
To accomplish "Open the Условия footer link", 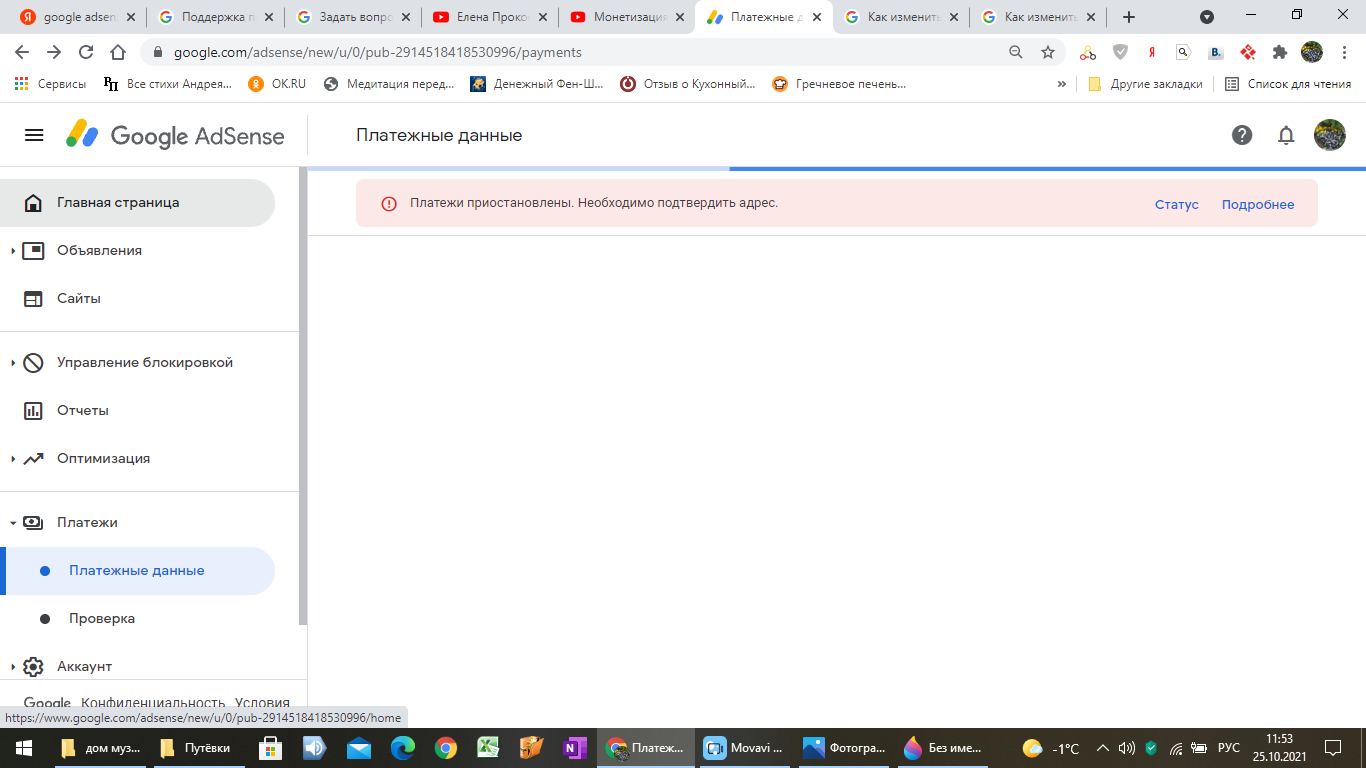I will [262, 702].
